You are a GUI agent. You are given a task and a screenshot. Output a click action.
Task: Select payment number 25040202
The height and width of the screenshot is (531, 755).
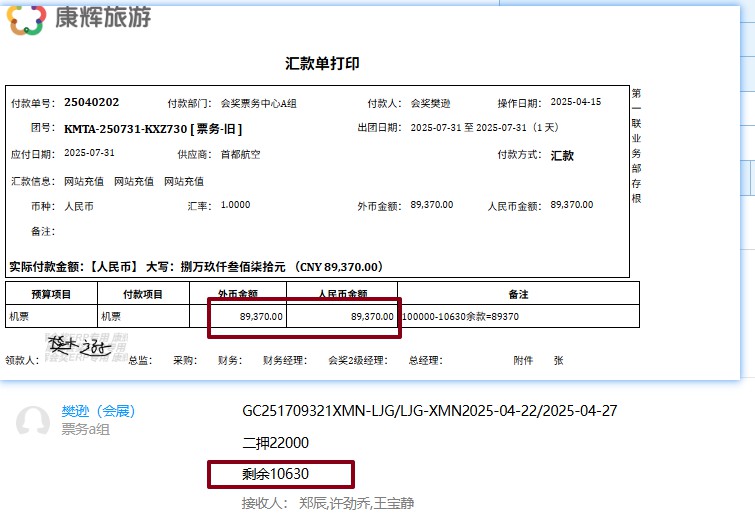pyautogui.click(x=91, y=102)
